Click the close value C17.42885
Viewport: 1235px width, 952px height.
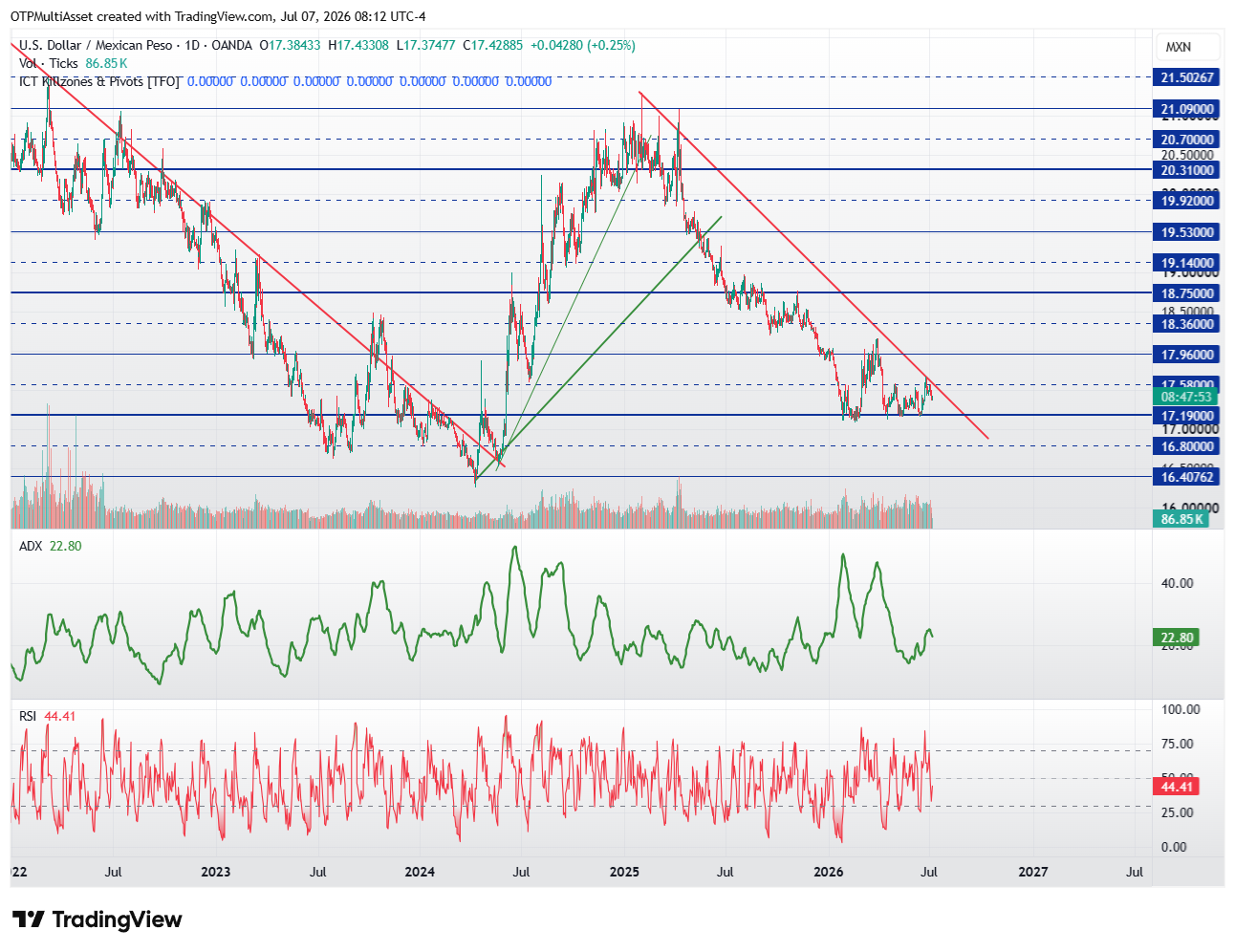[493, 45]
